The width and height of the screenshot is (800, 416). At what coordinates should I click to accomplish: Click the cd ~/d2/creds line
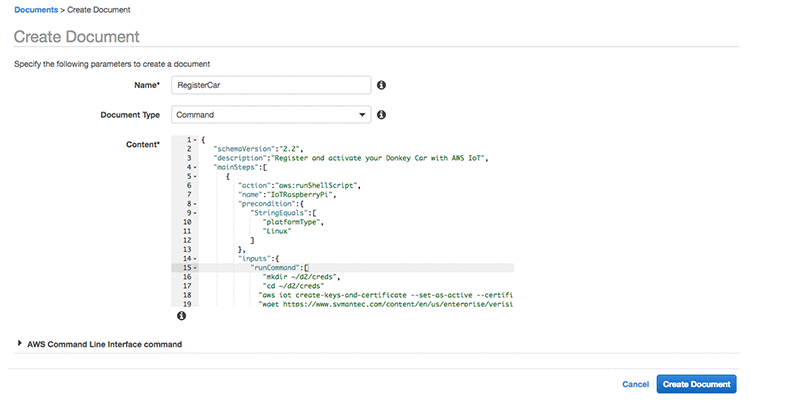click(293, 286)
